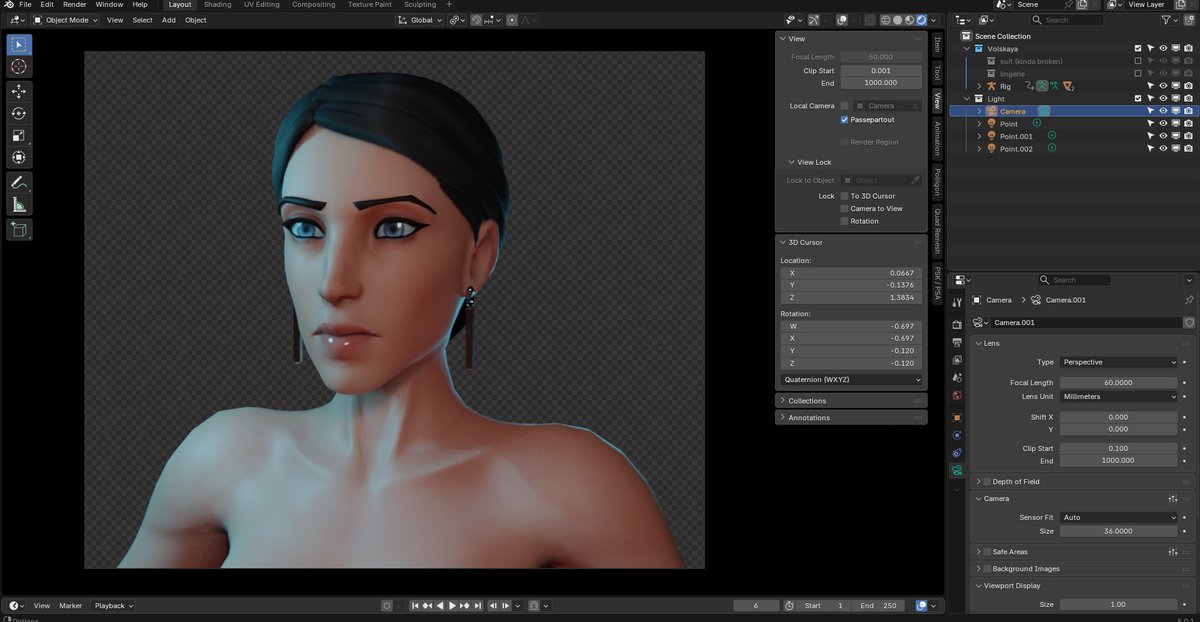Activate the Scale tool
Screen dimensions: 1200x622
(x=19, y=135)
